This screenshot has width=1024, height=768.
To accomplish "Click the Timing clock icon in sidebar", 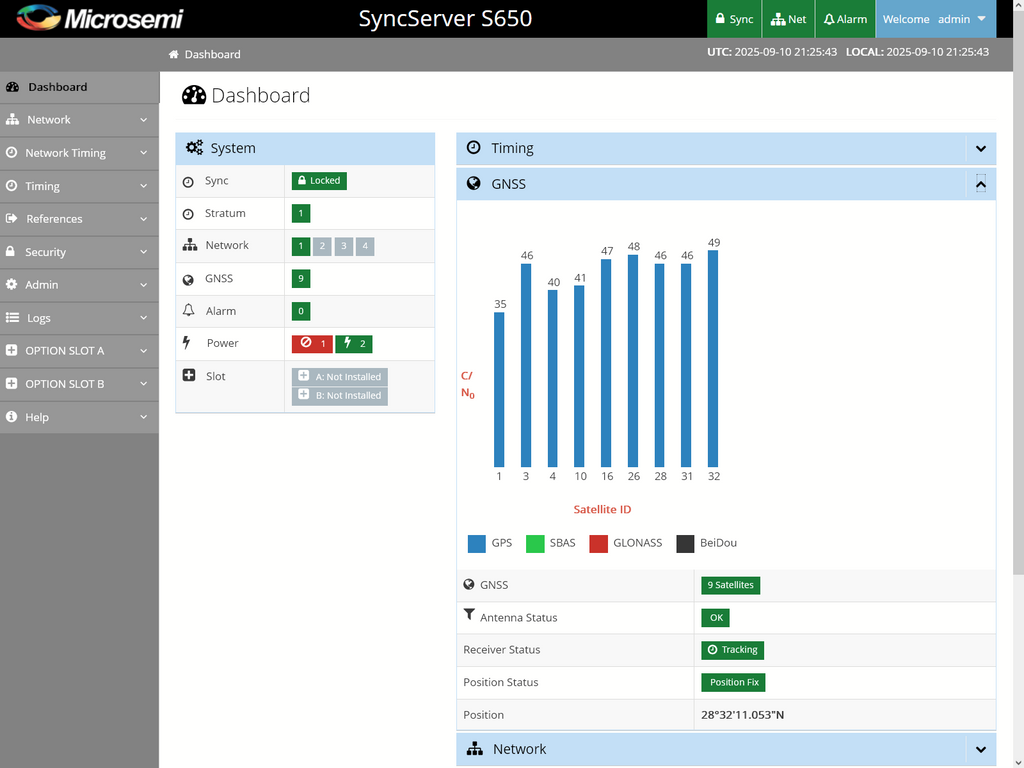I will point(11,185).
